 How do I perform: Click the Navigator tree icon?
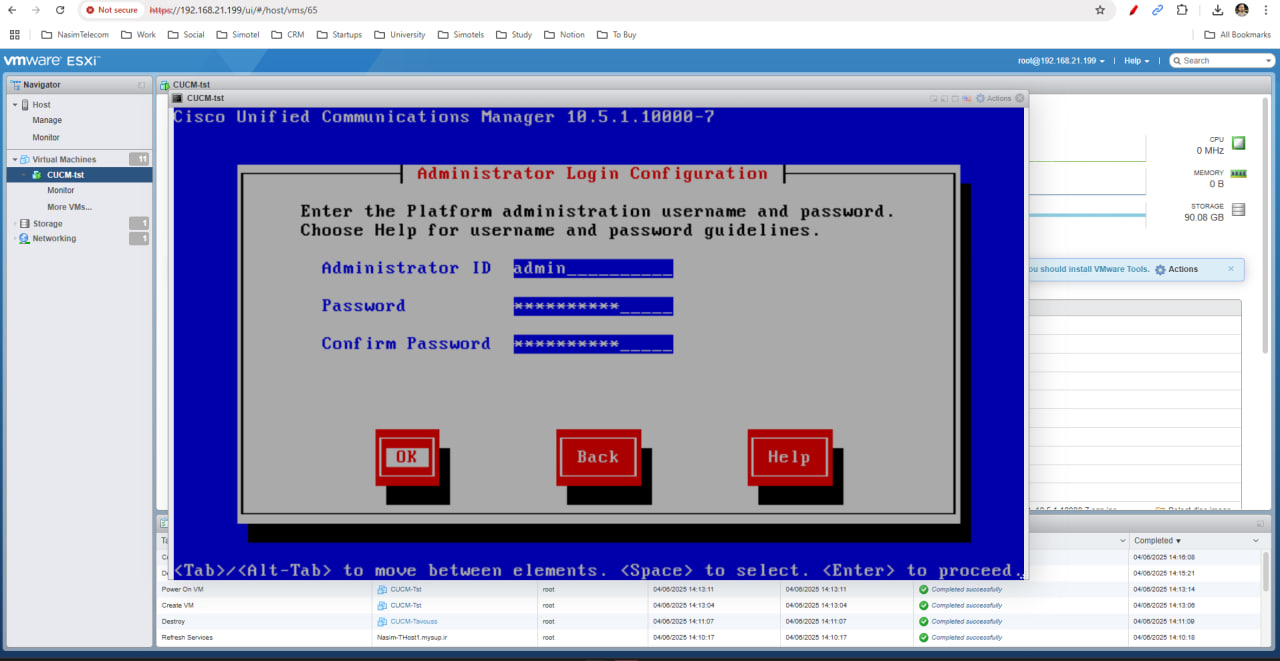15,85
